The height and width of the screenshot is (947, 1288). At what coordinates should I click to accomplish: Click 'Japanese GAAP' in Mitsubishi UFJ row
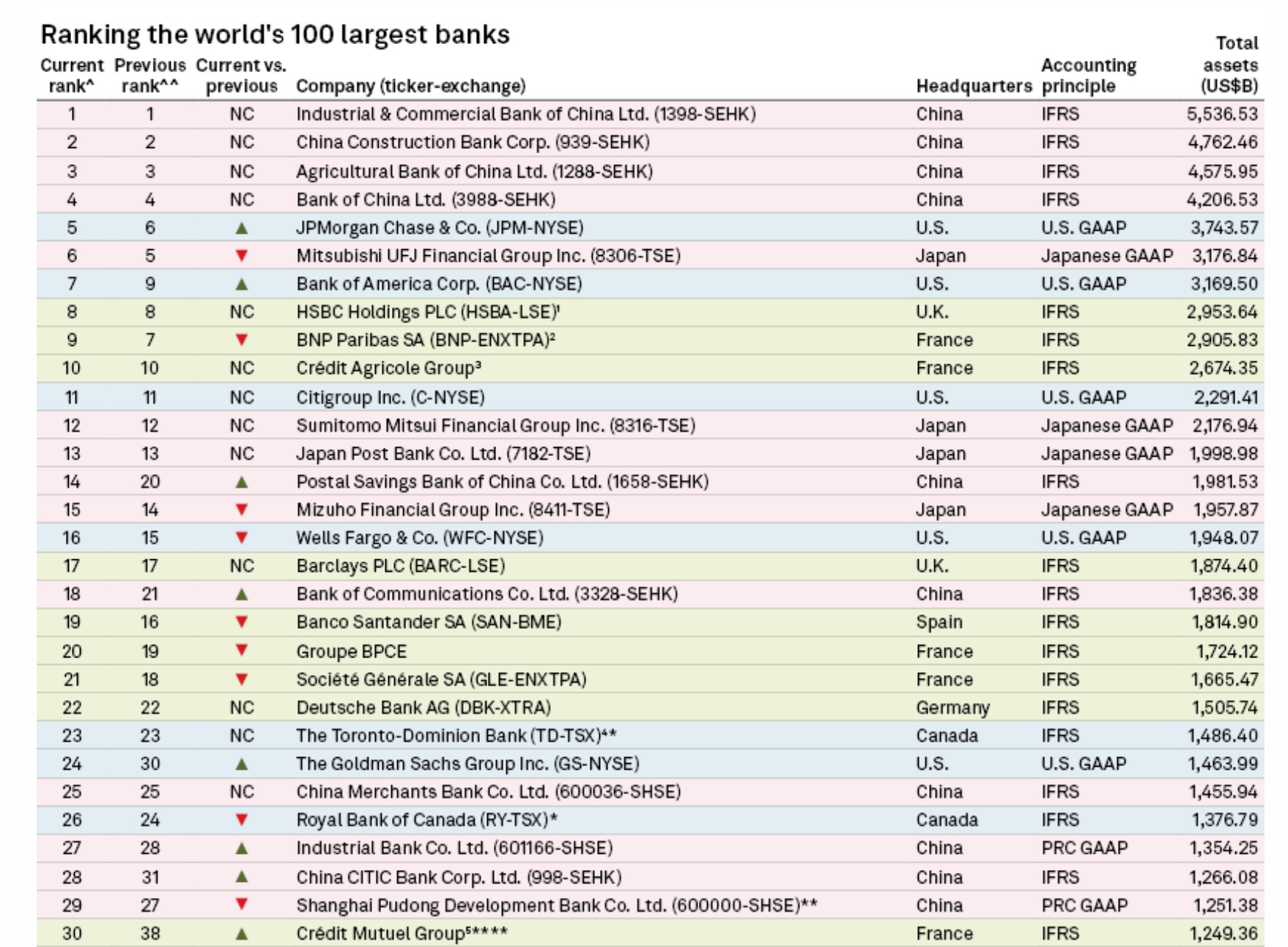click(1107, 256)
